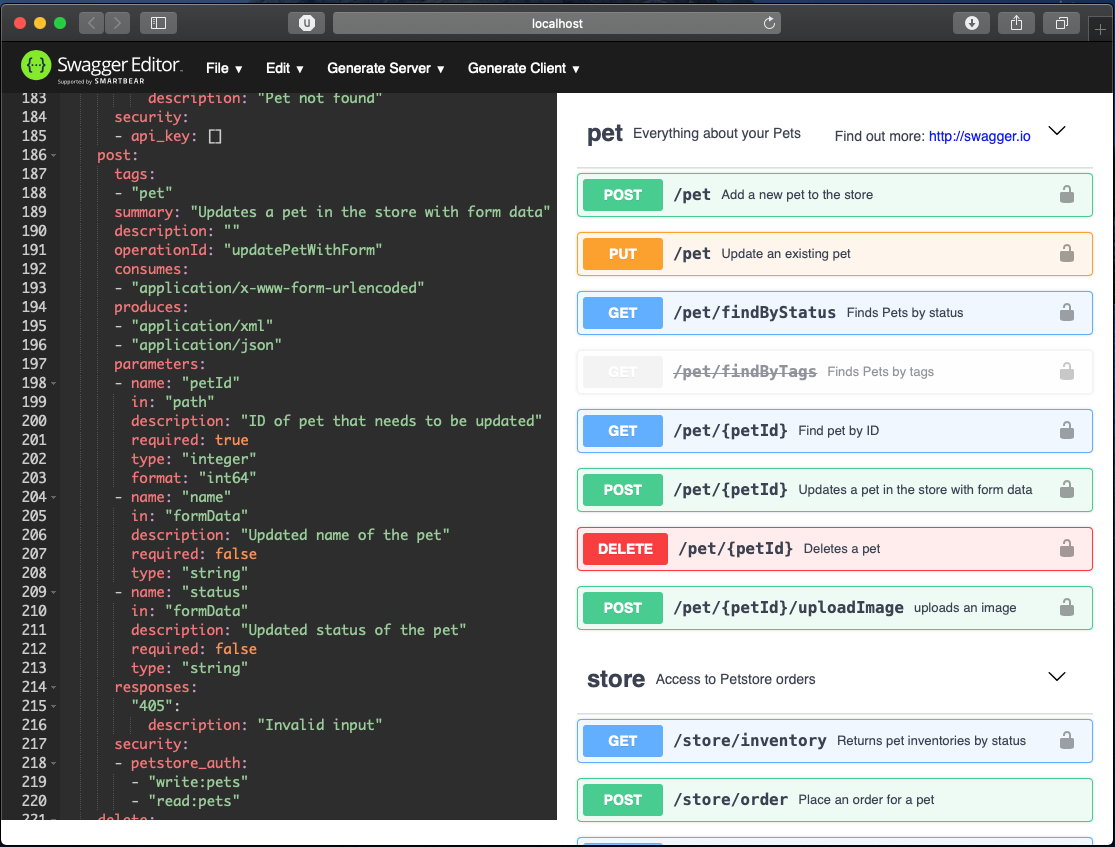Click the localhost address bar field
Screen dimensions: 1115x847
[556, 22]
